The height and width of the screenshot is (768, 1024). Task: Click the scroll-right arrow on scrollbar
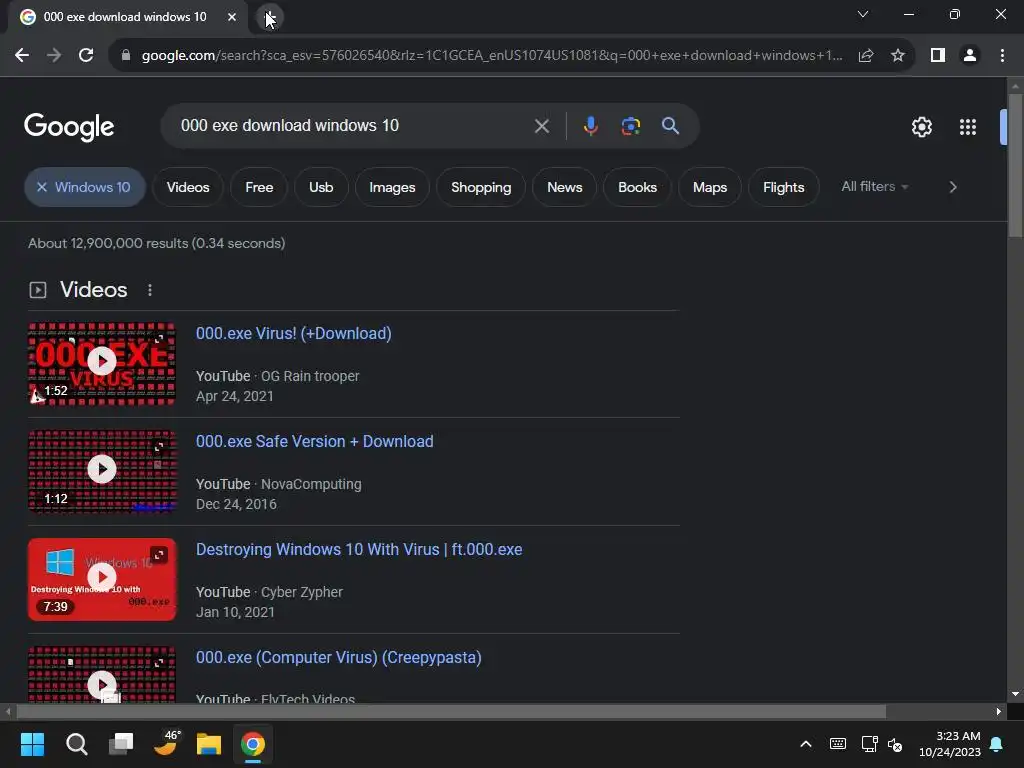point(999,711)
